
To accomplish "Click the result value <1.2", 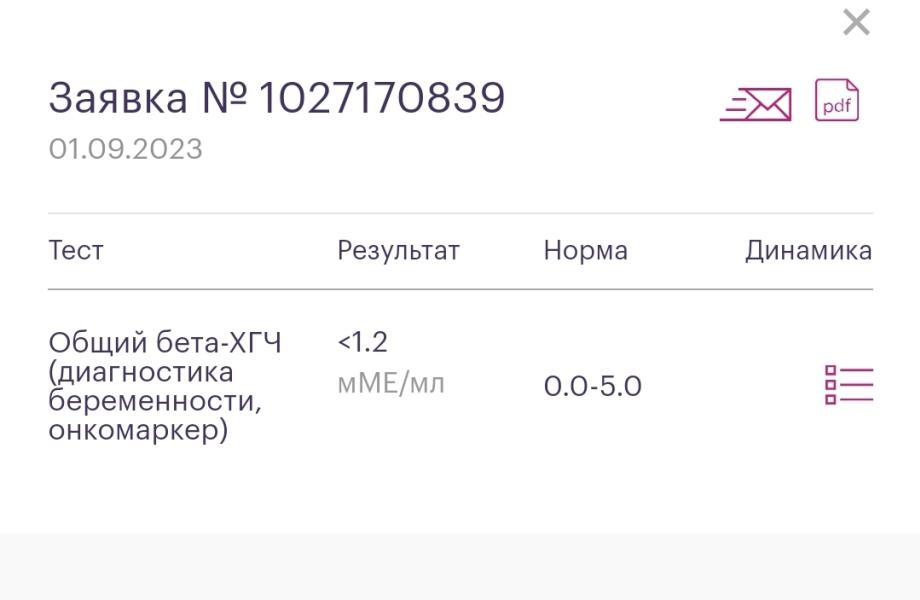I will coord(363,342).
